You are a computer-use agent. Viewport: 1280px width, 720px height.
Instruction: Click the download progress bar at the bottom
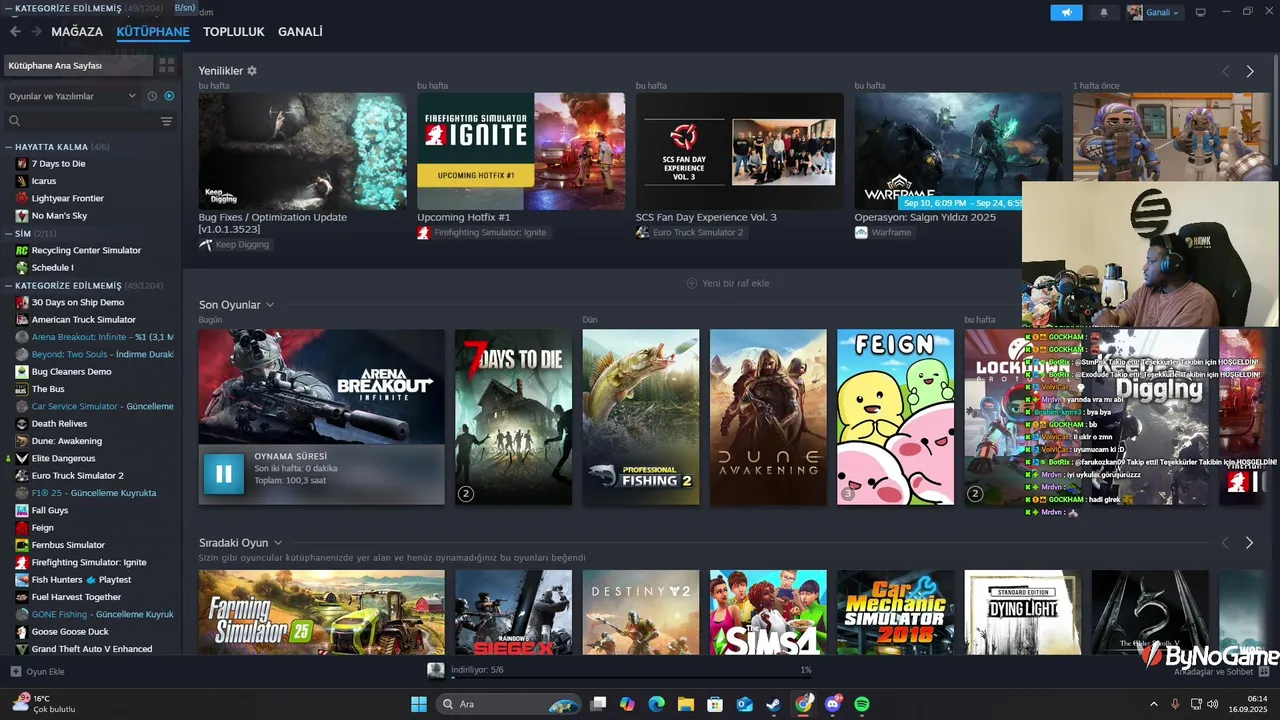[631, 677]
